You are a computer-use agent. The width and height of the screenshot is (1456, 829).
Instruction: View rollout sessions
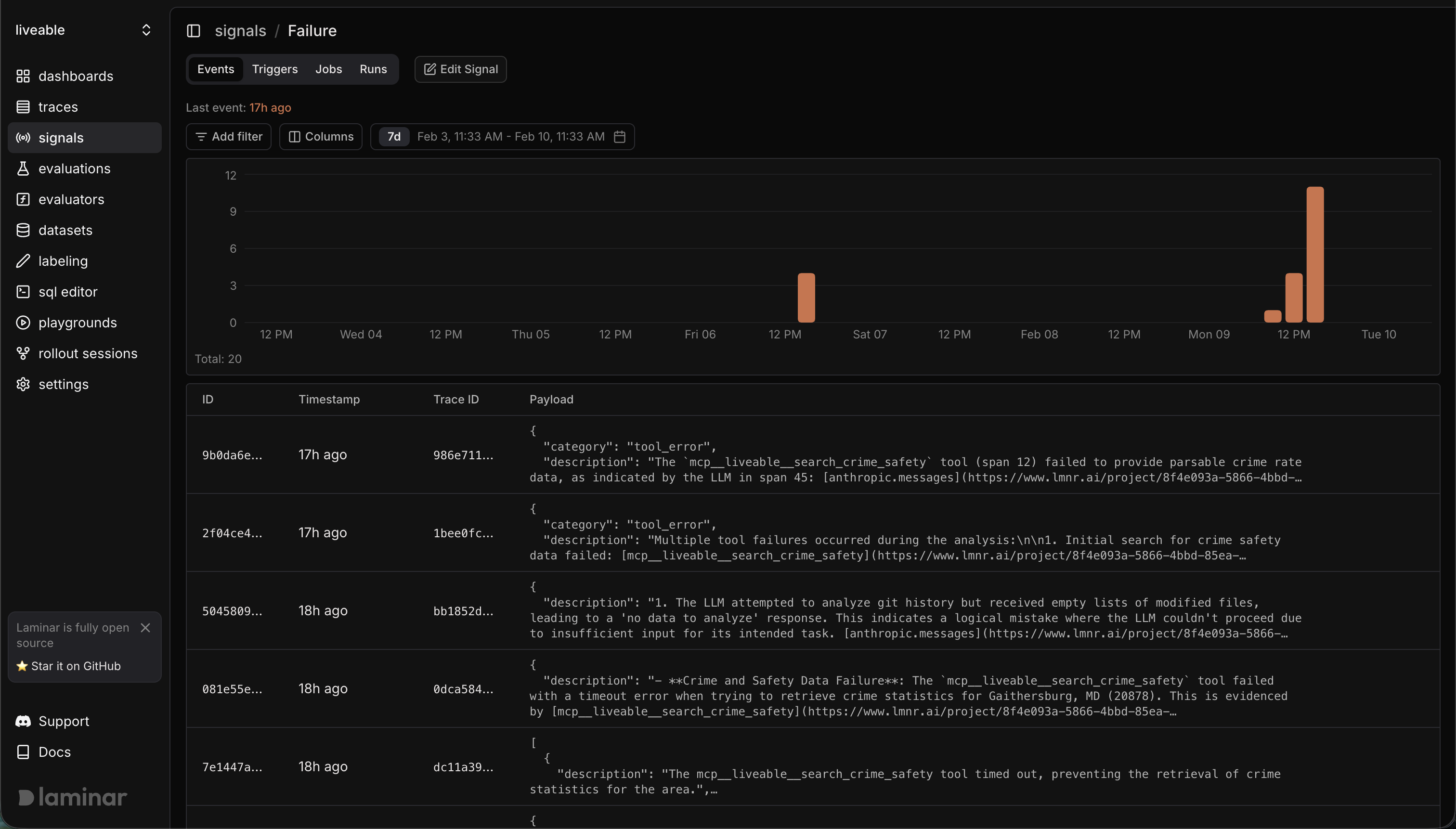[88, 353]
